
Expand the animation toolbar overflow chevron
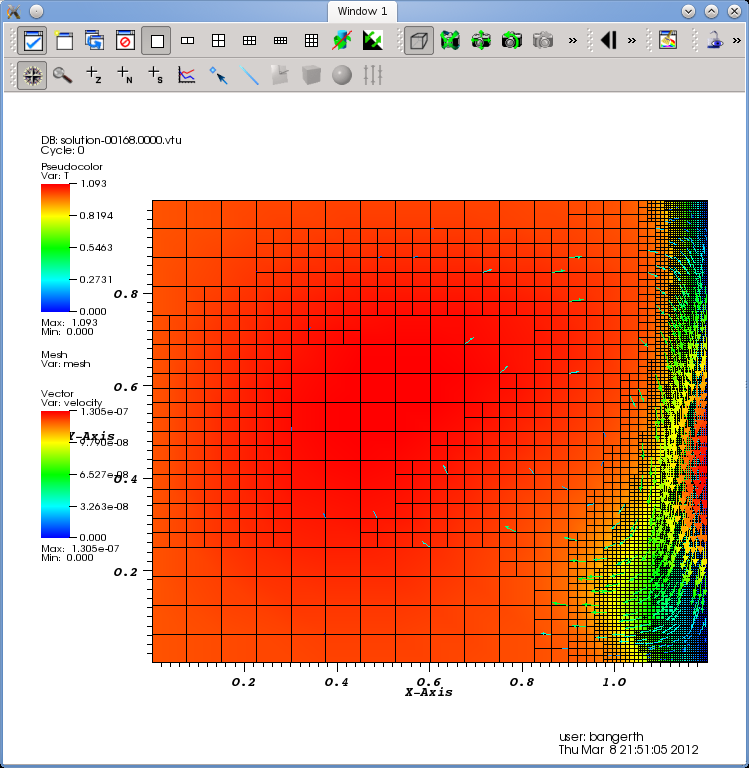pos(632,41)
